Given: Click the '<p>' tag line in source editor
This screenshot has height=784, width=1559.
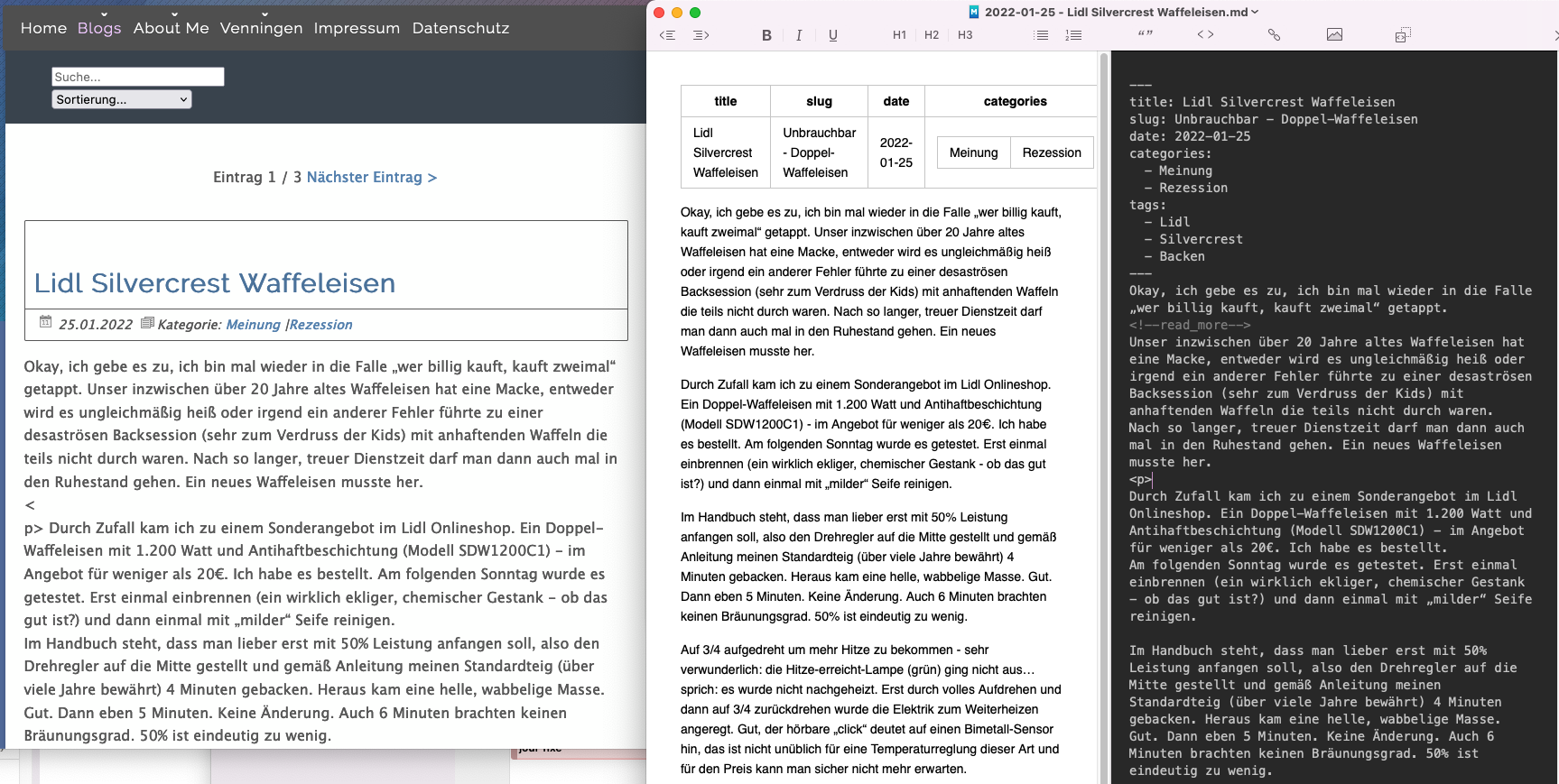Looking at the screenshot, I should [x=1141, y=479].
